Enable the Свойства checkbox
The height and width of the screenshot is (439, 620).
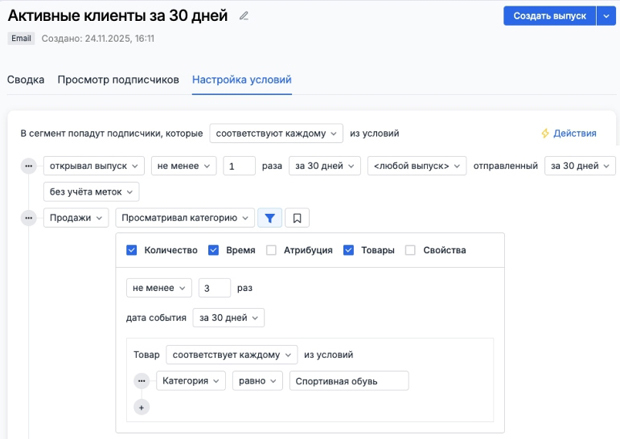410,250
